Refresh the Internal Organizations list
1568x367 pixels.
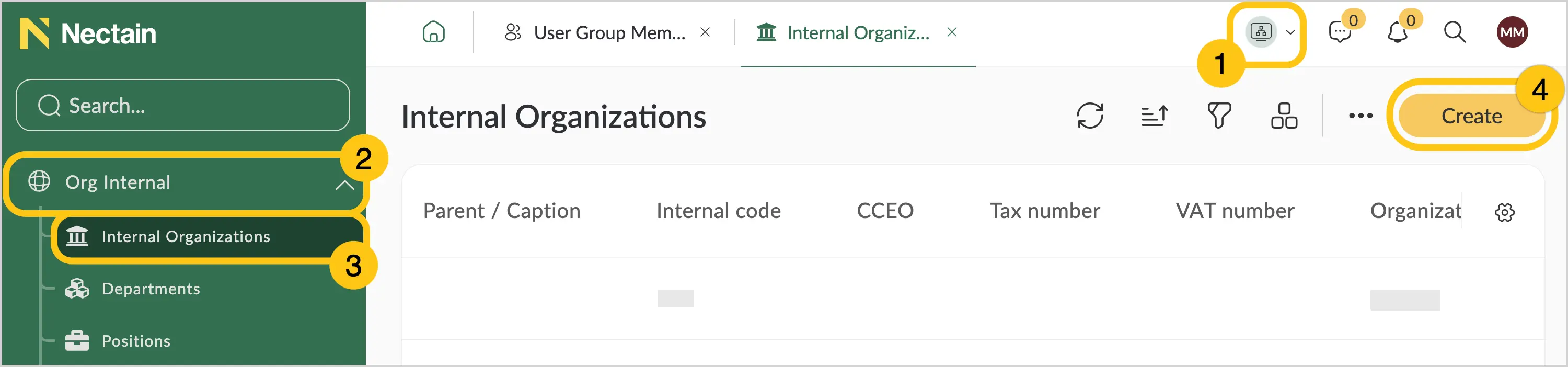pos(1090,116)
